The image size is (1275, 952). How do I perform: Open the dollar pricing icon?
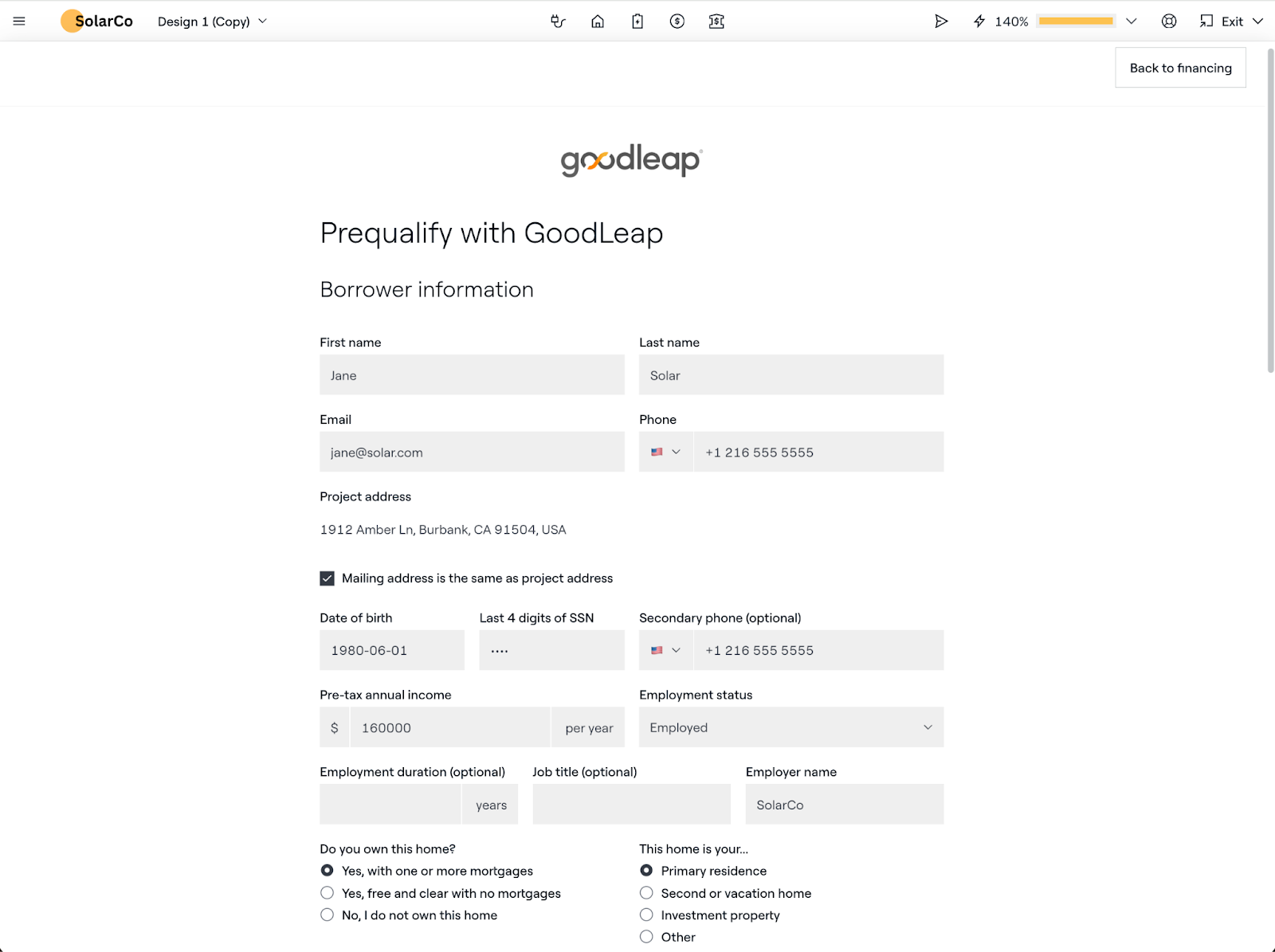pyautogui.click(x=677, y=22)
